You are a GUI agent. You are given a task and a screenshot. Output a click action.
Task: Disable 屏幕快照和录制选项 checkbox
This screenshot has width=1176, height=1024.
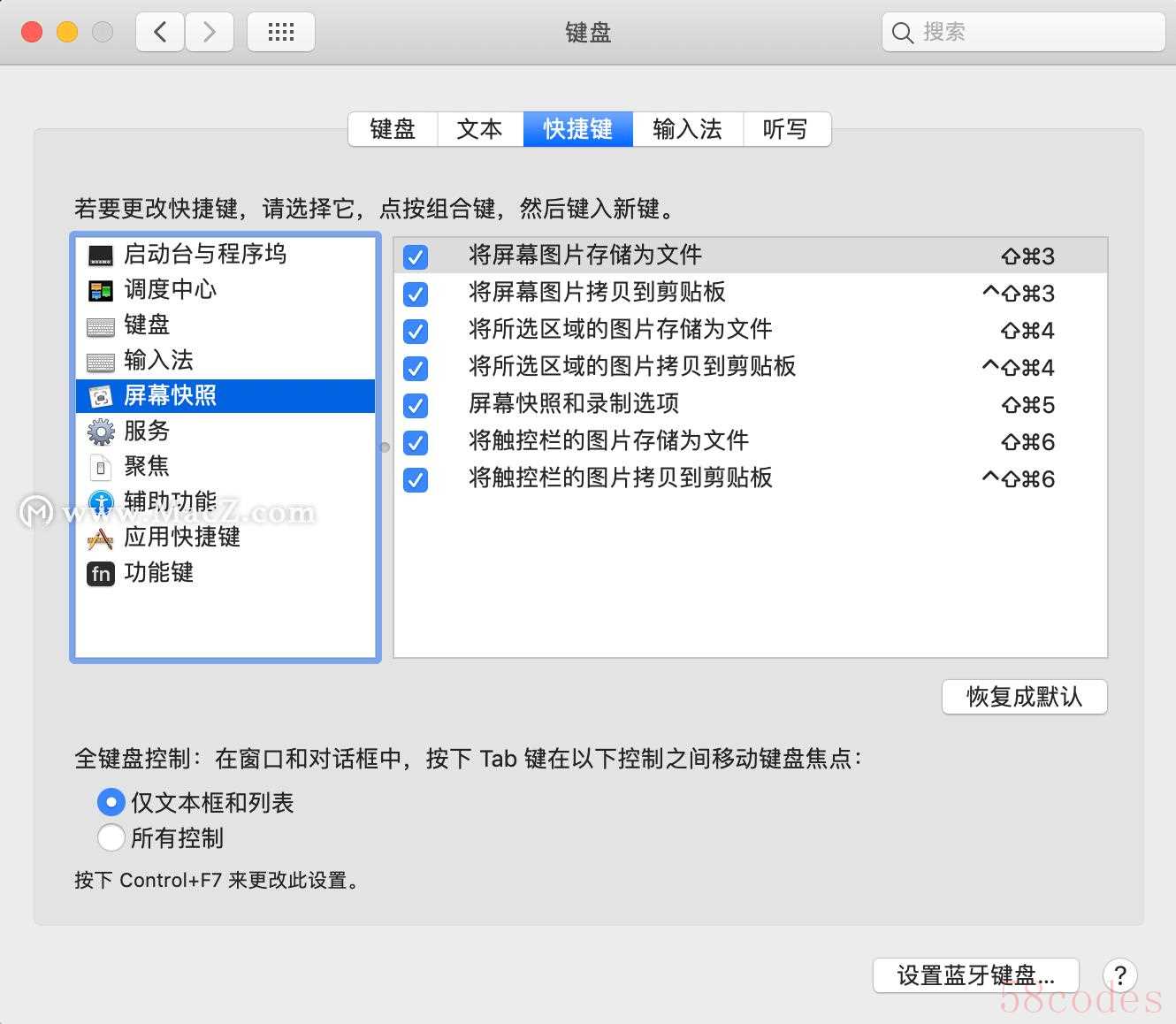[x=416, y=405]
